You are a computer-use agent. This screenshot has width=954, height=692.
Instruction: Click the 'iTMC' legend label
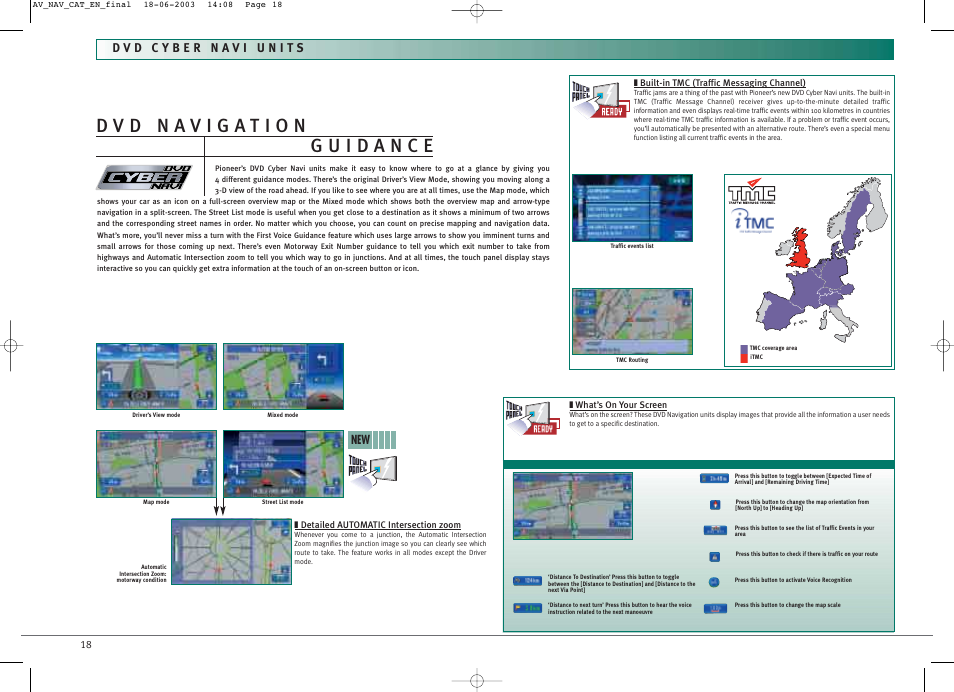pos(756,357)
